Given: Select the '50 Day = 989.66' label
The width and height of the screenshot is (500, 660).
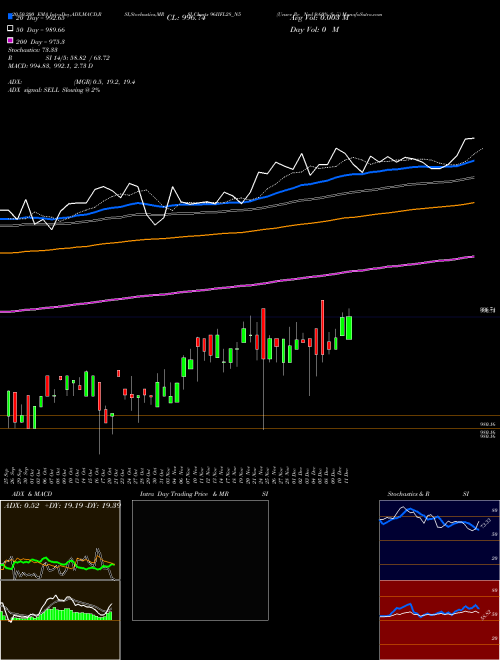Looking at the screenshot, I should click(40, 30).
